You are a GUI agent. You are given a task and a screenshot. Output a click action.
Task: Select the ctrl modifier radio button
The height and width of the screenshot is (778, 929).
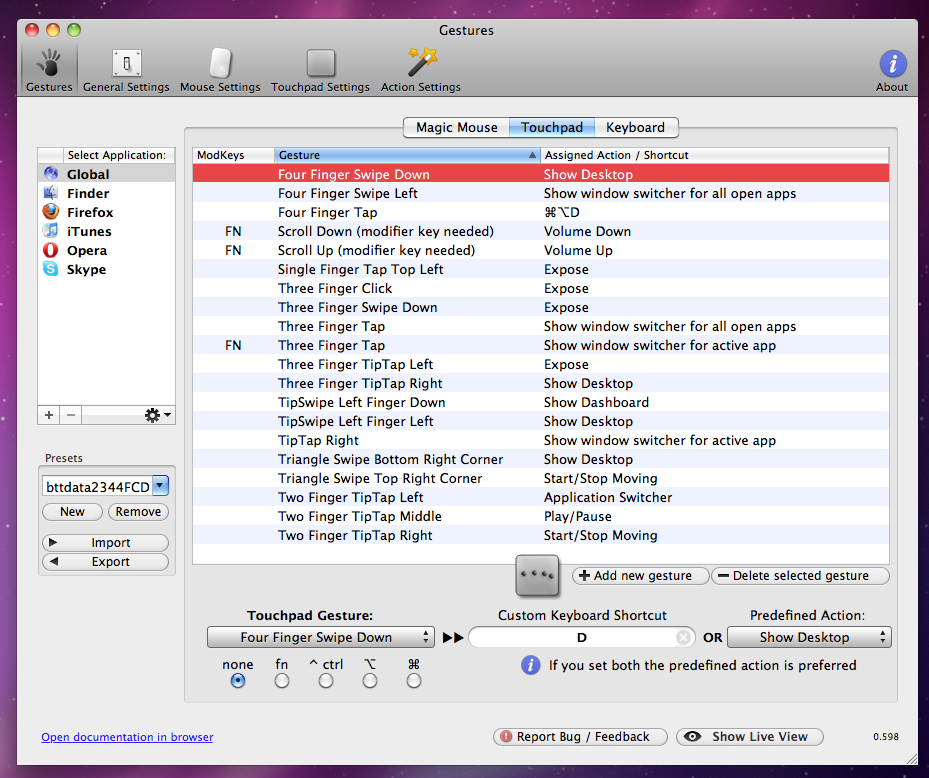(x=326, y=681)
